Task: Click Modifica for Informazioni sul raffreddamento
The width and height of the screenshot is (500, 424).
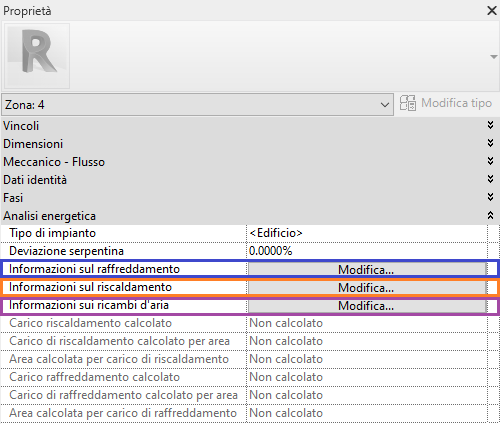Action: click(x=367, y=269)
